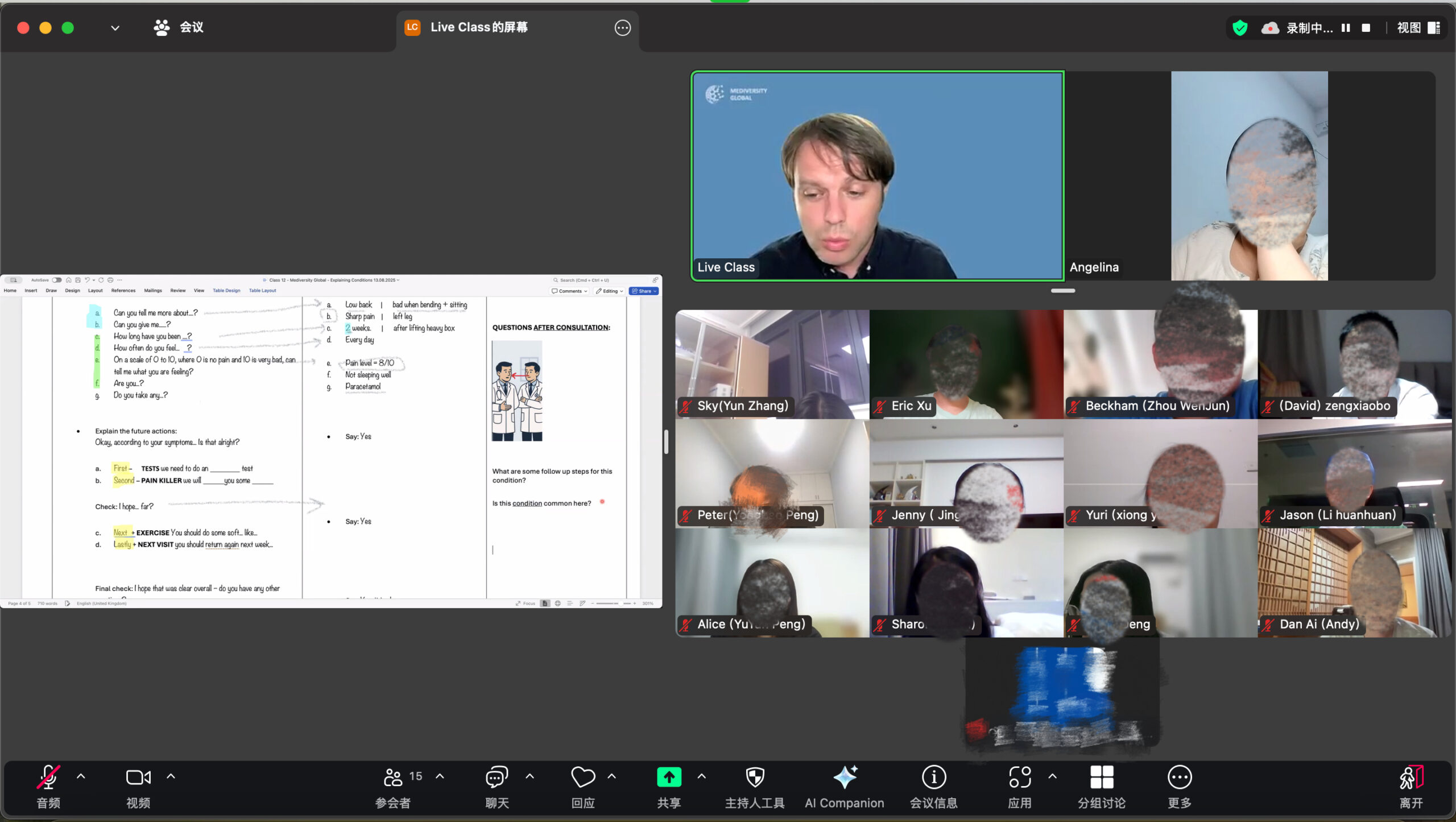Open the participants list icon
The width and height of the screenshot is (1456, 822).
(x=393, y=778)
